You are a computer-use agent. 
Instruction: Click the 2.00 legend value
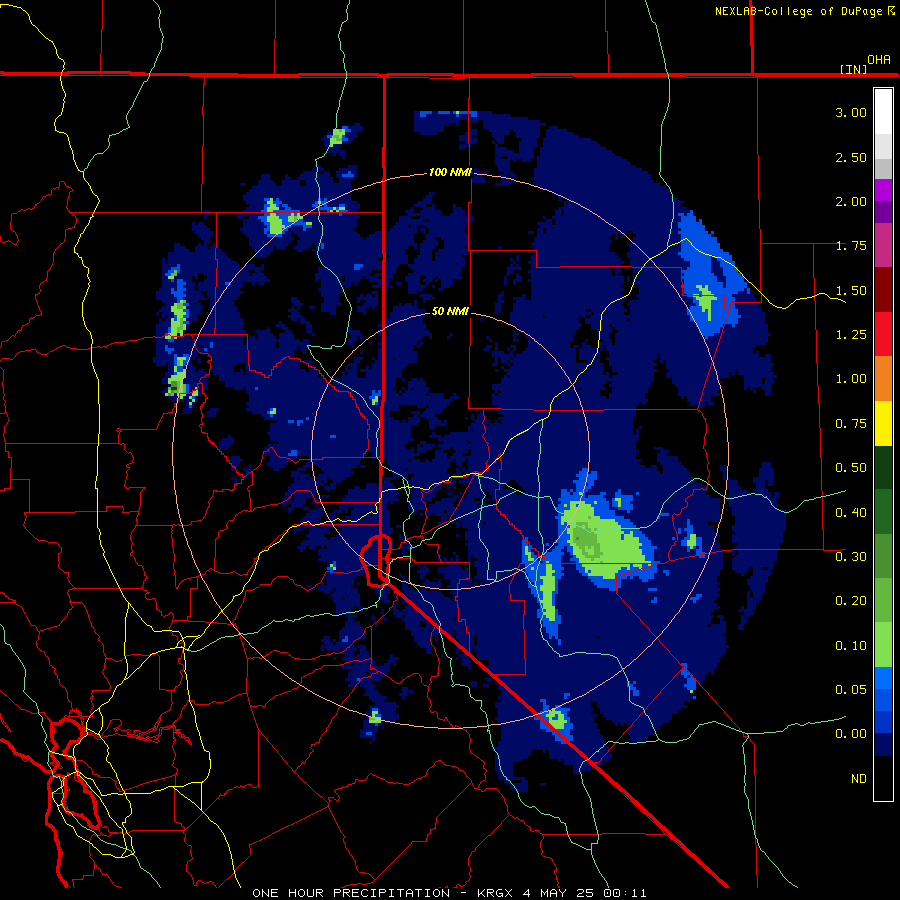(x=851, y=201)
